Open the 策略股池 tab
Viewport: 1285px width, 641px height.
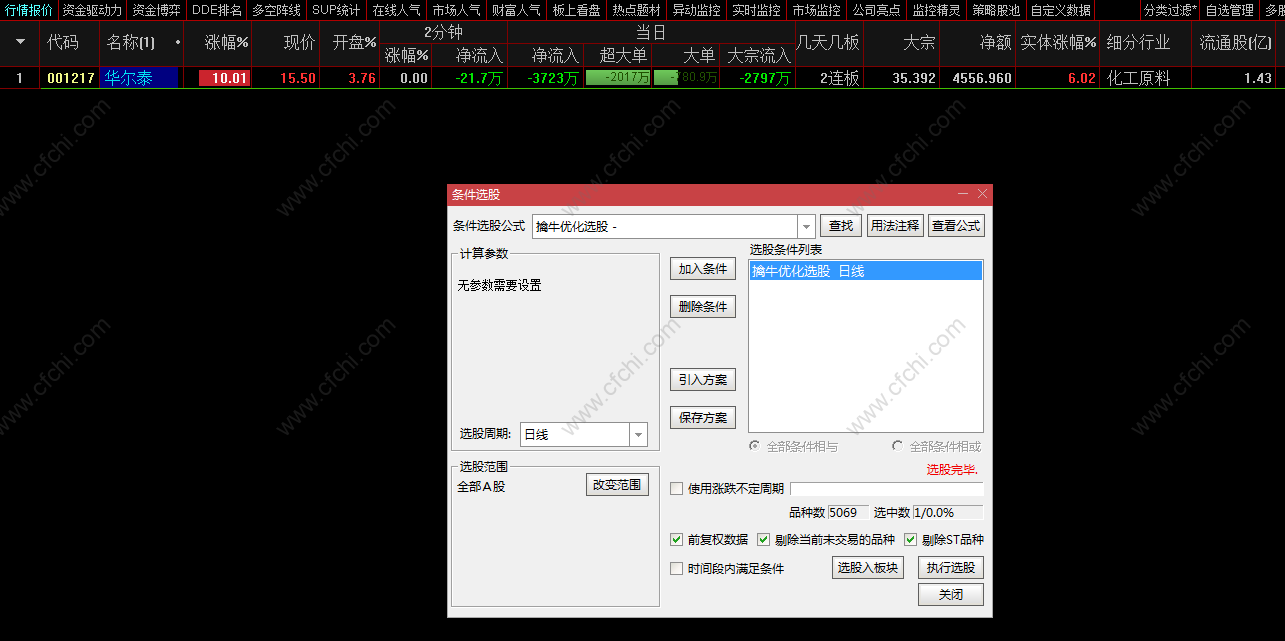point(997,10)
